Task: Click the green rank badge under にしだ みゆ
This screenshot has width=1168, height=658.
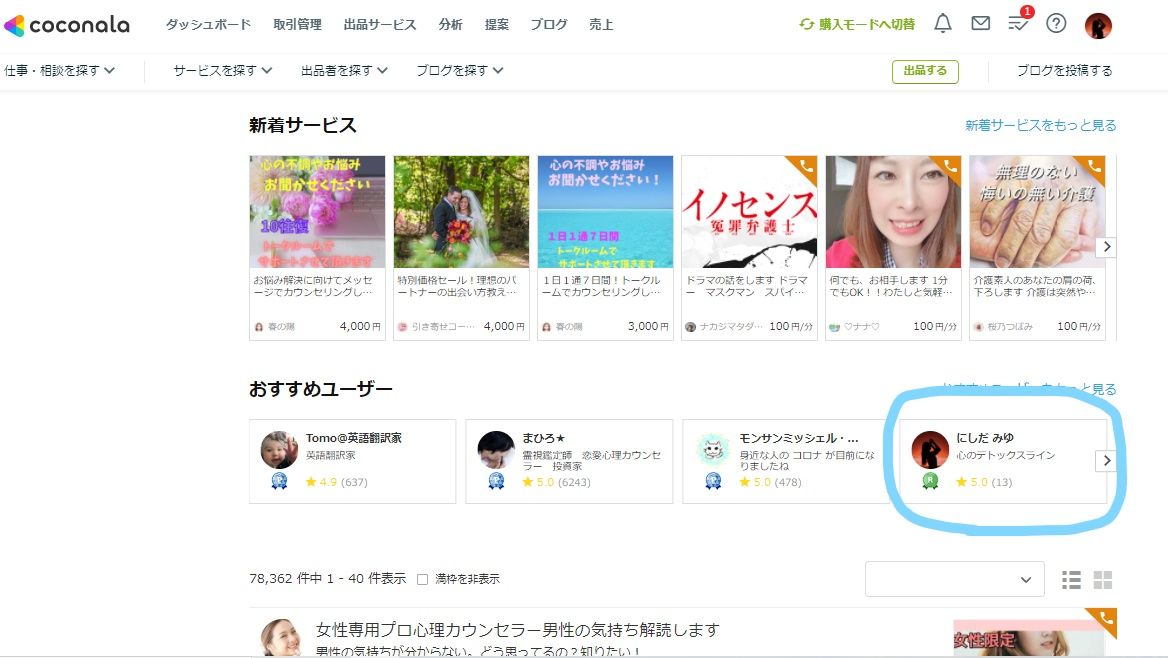Action: click(930, 481)
